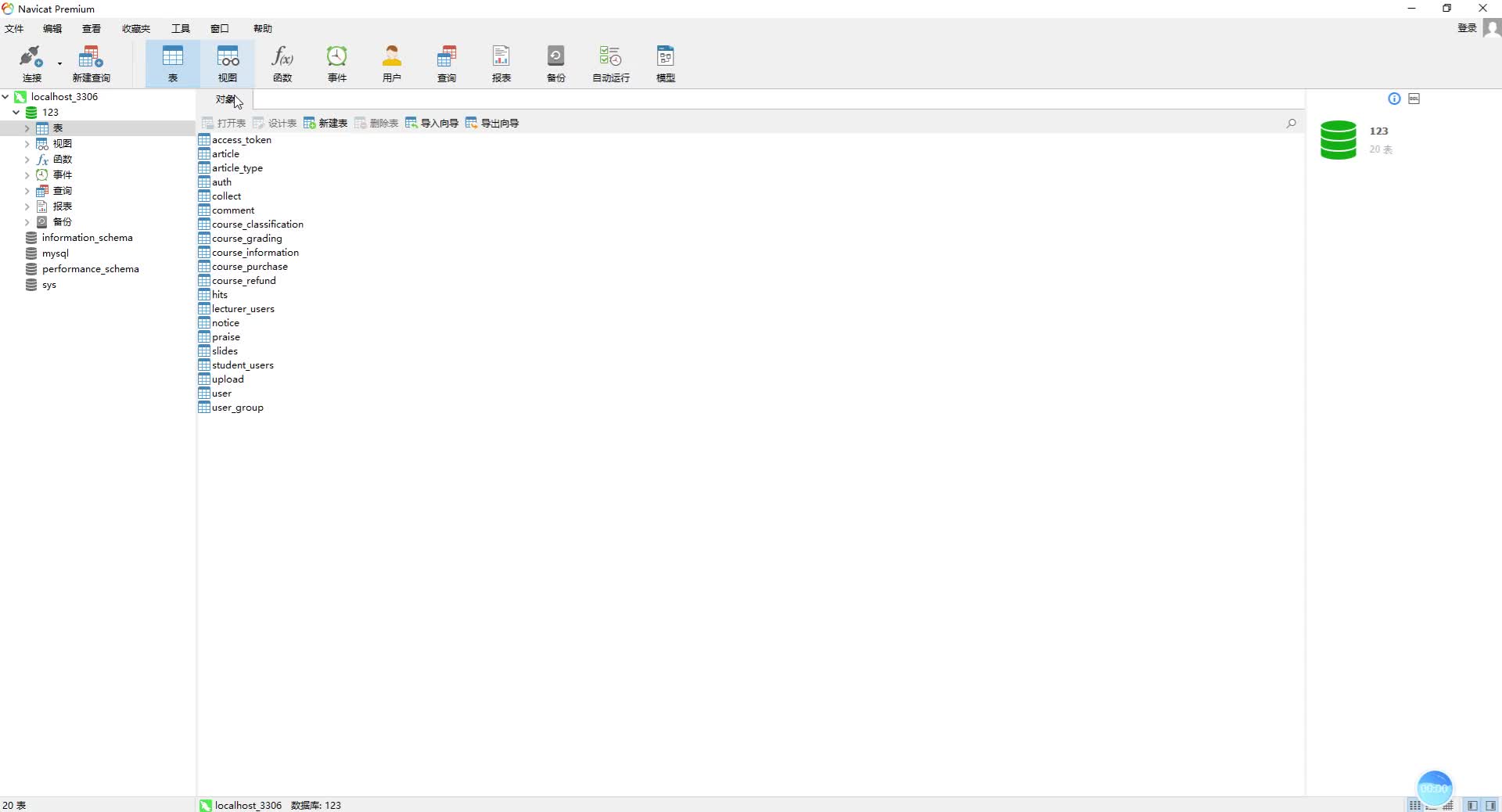The height and width of the screenshot is (812, 1502).
Task: Select performance_schema database in tree
Action: 90,269
